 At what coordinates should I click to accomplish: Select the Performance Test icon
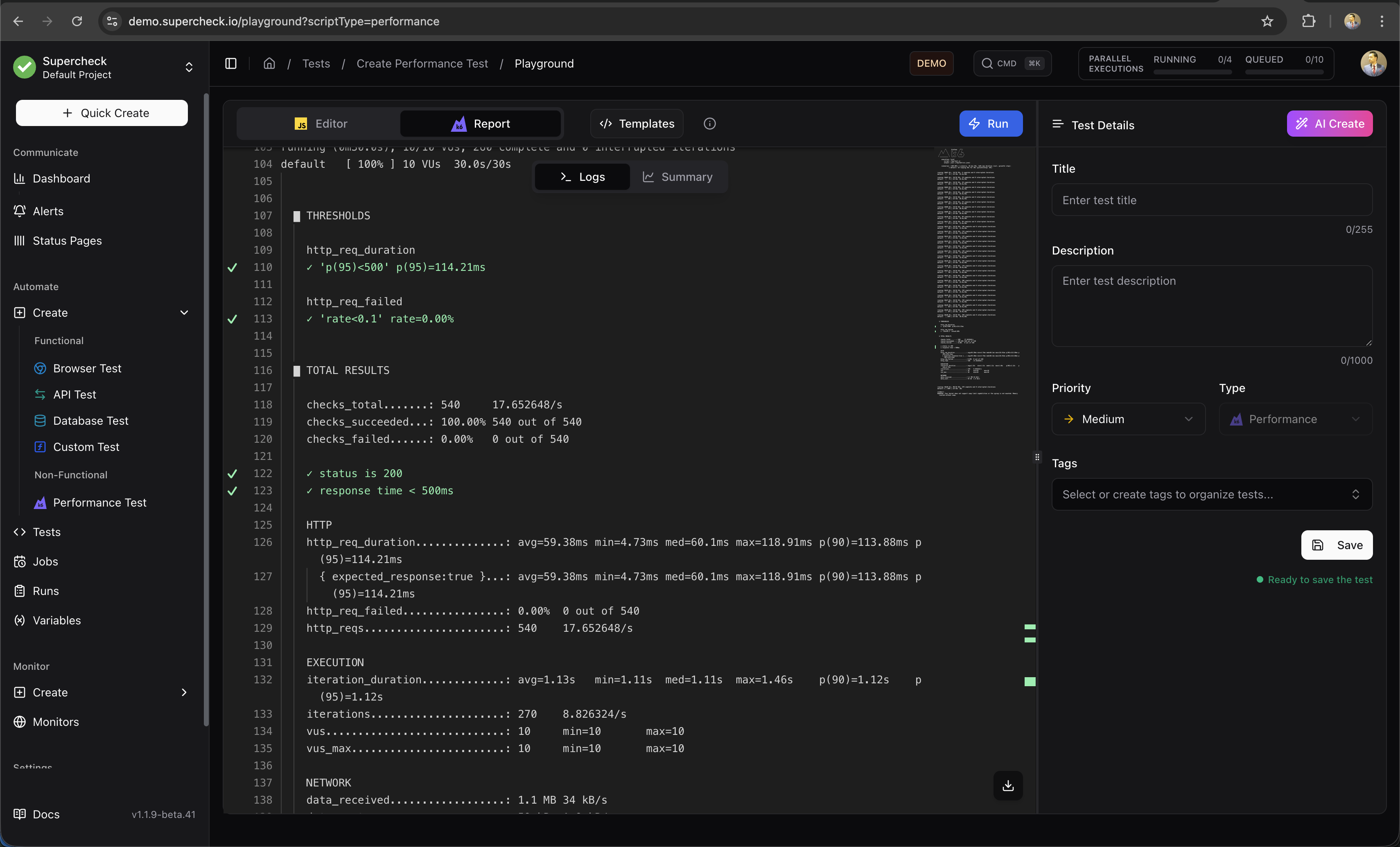(41, 503)
